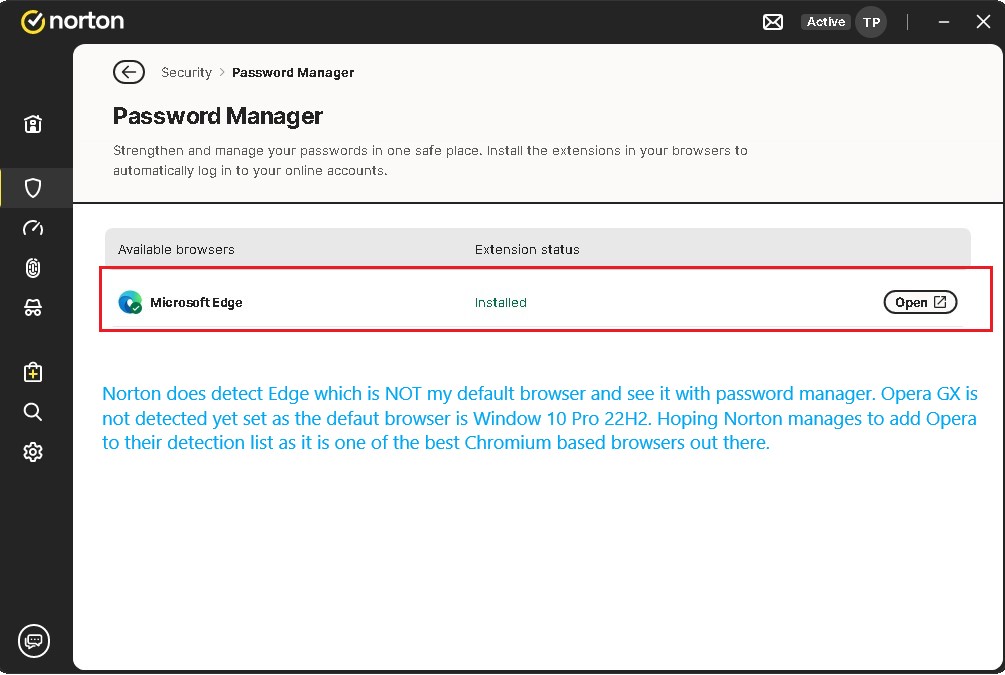Click the Password Manager page heading

pos(218,116)
